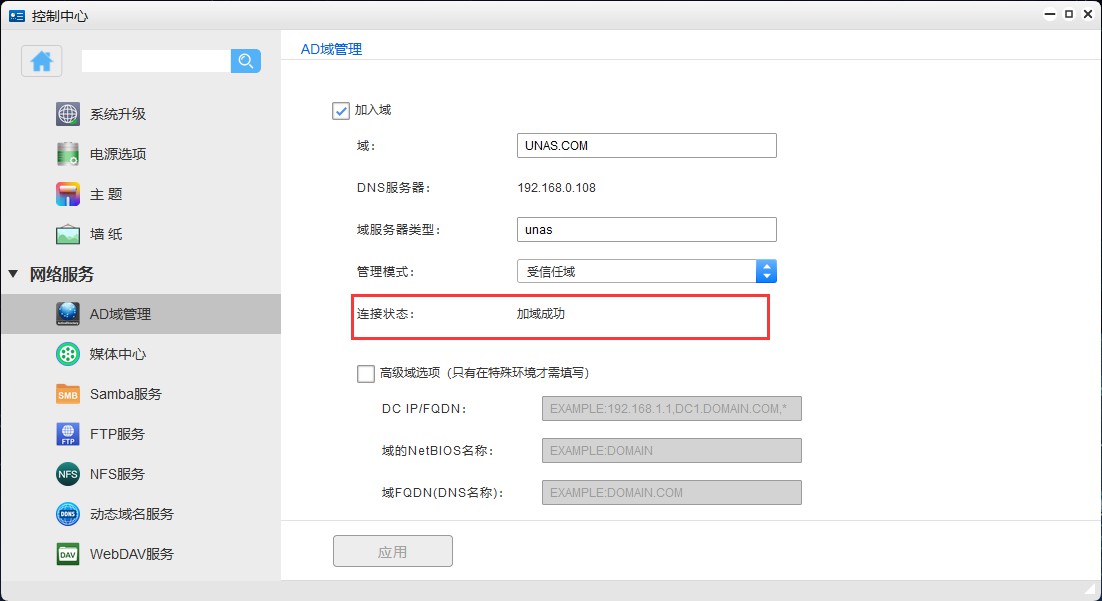Select the 主题 paint roller icon
The image size is (1102, 601).
(x=68, y=194)
